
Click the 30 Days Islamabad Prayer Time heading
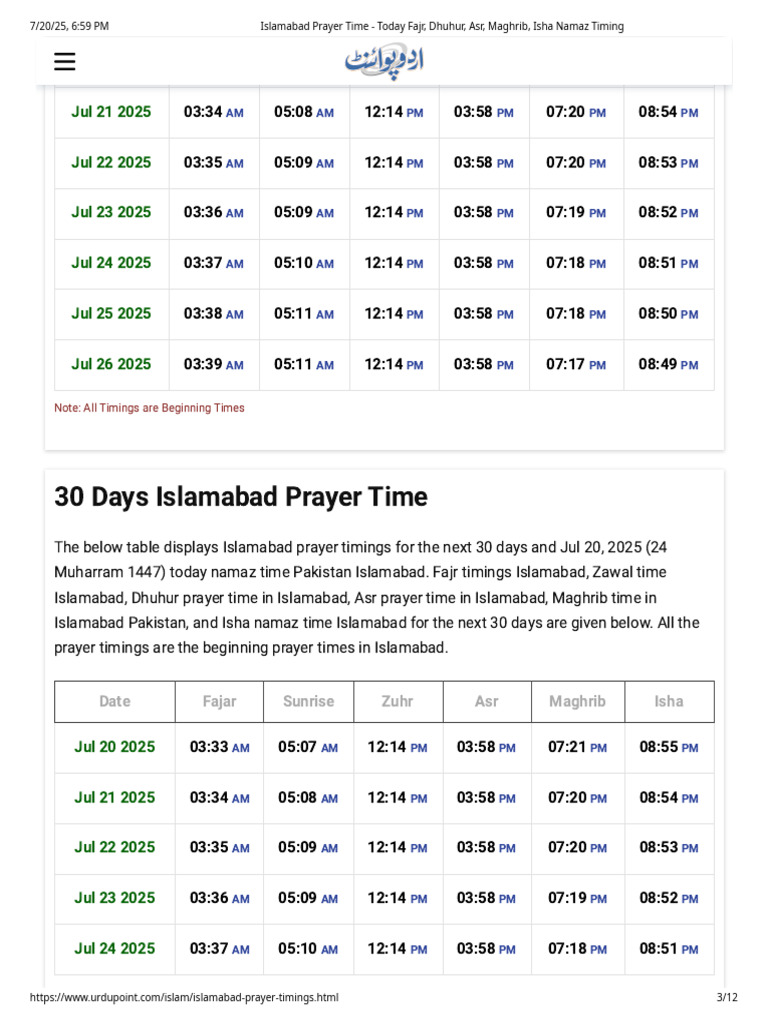click(241, 497)
